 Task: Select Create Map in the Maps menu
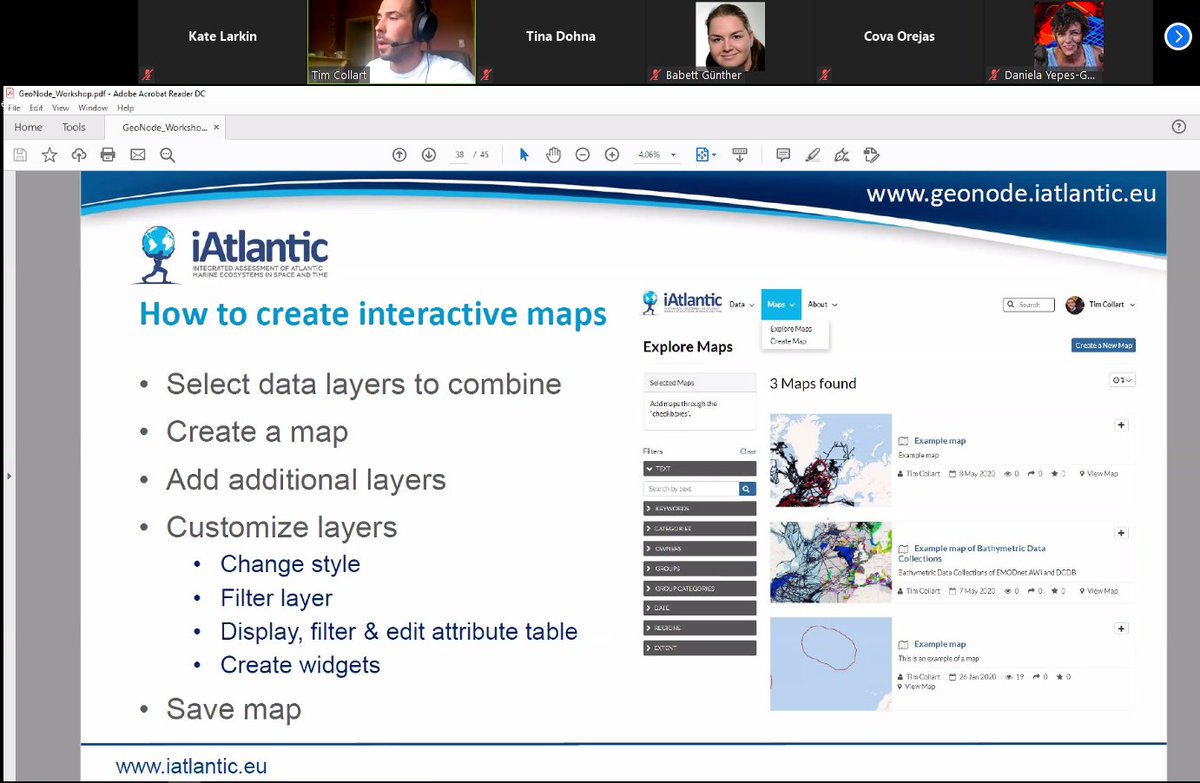point(788,341)
